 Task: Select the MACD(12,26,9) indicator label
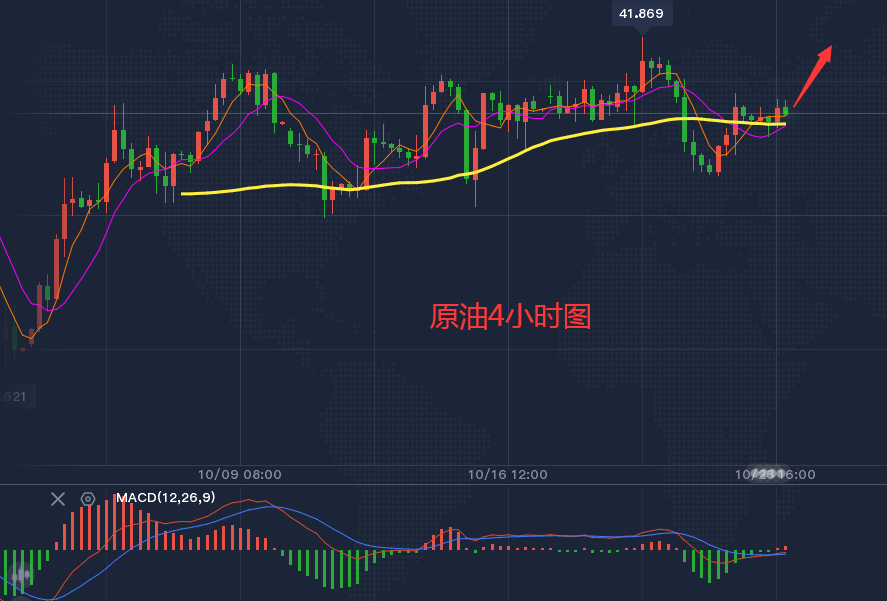pyautogui.click(x=166, y=497)
